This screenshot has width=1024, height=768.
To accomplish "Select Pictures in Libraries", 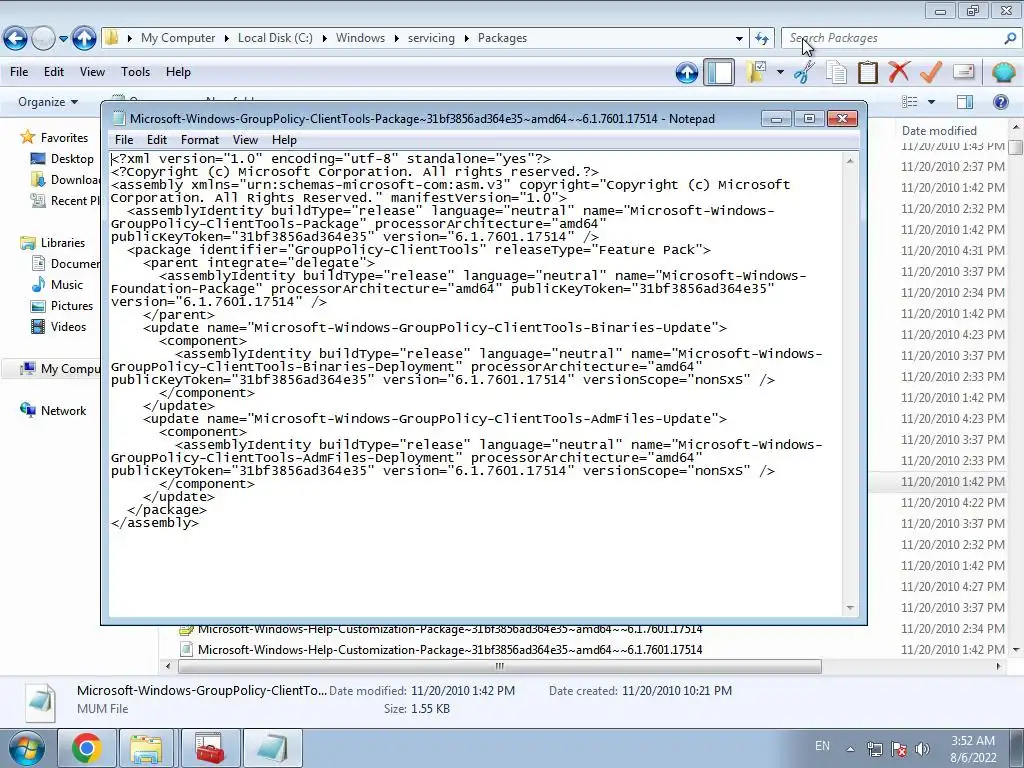I will point(72,306).
